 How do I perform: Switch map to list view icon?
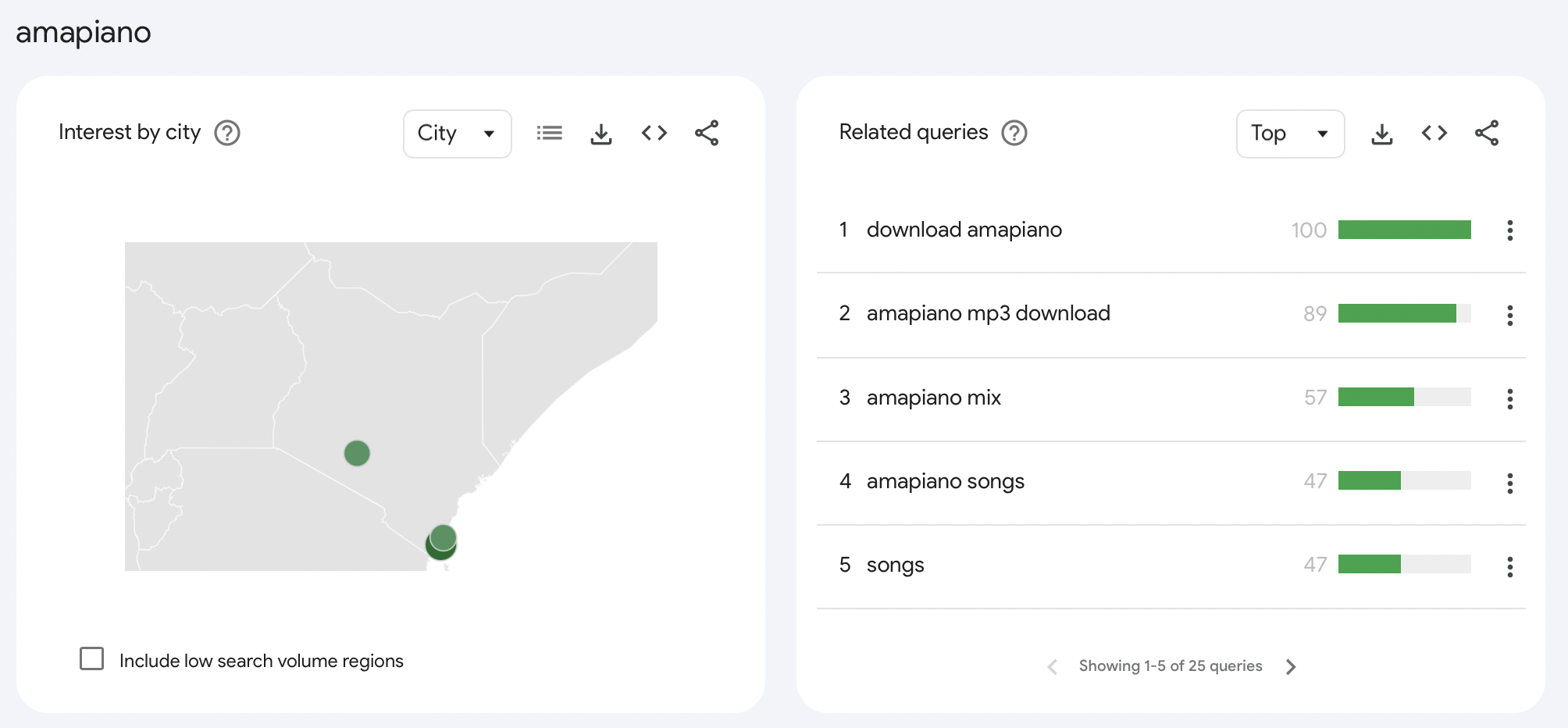click(549, 134)
